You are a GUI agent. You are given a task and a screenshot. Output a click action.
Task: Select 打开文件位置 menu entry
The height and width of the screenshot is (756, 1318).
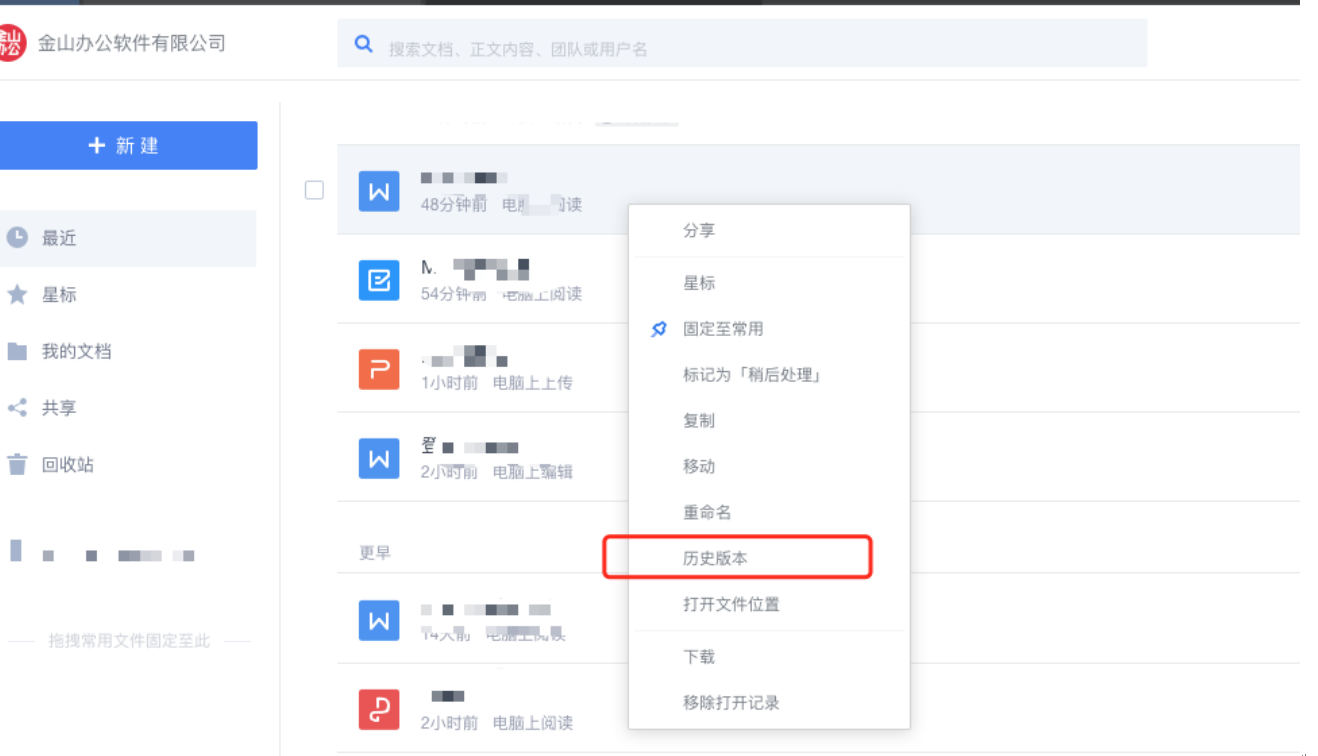coord(731,604)
